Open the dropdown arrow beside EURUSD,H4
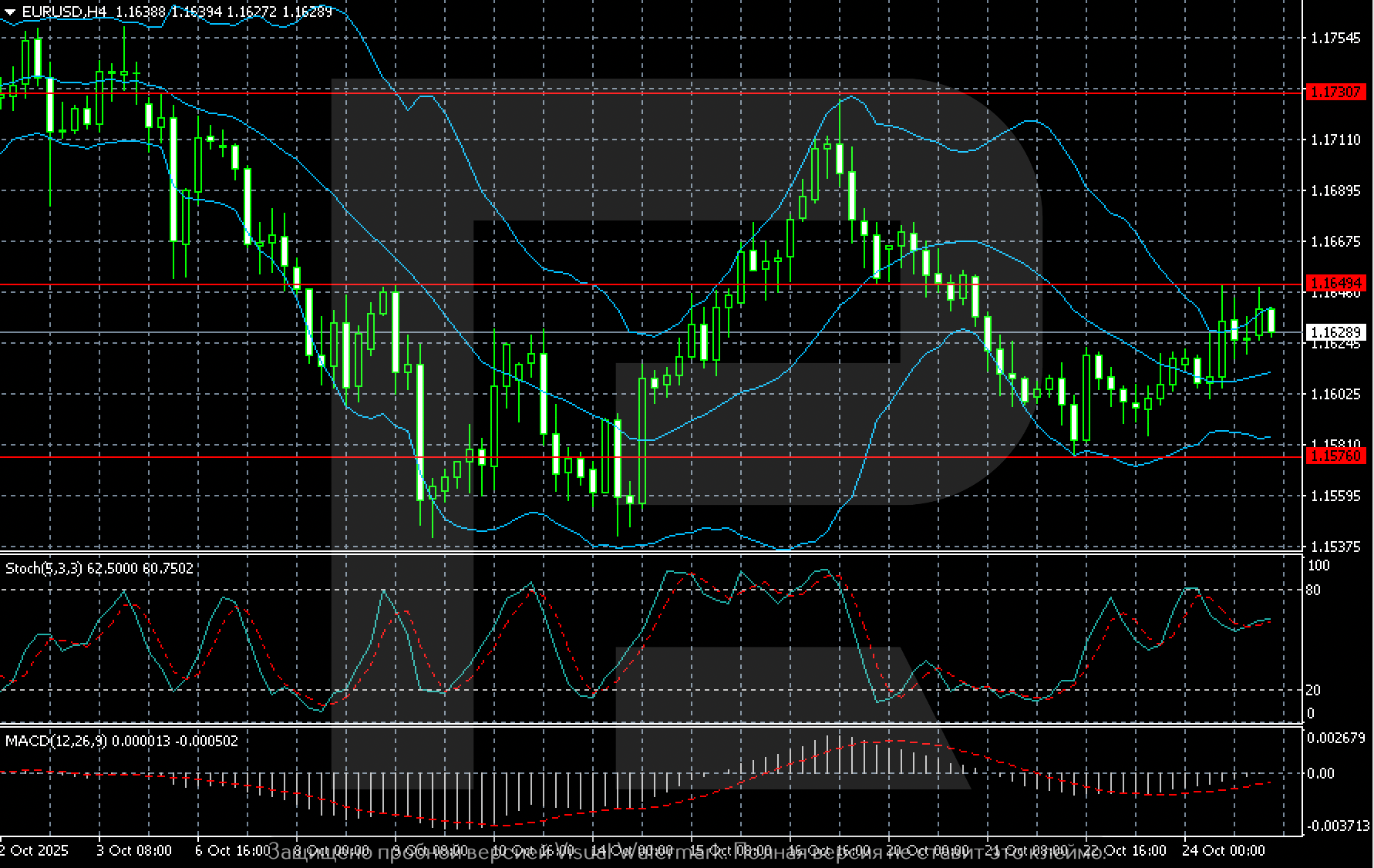Viewport: 1374px width, 868px height. tap(10, 12)
